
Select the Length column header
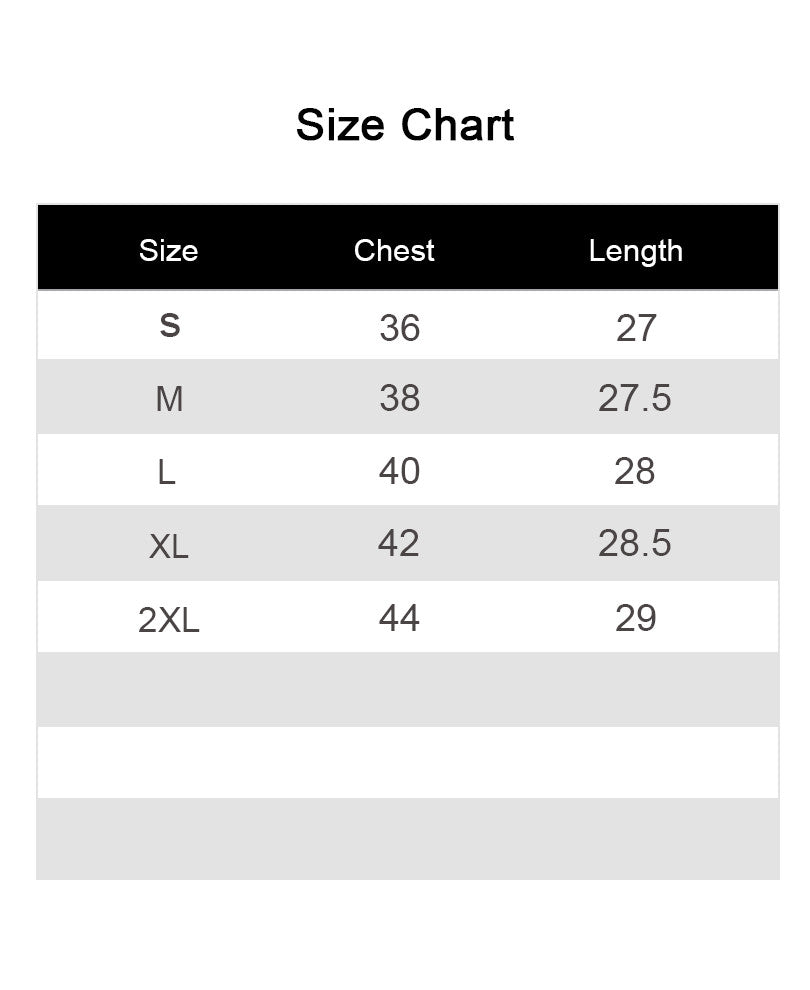coord(635,250)
